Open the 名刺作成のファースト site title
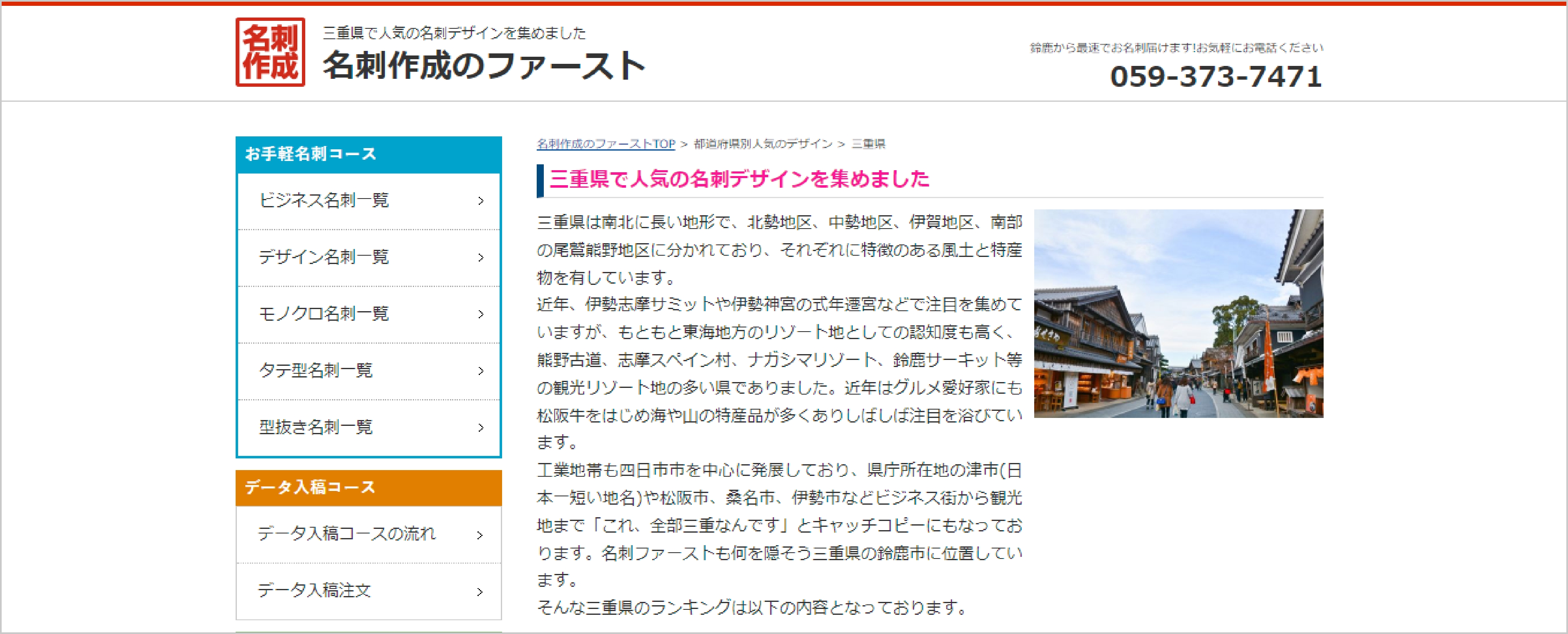1568x634 pixels. [x=485, y=65]
